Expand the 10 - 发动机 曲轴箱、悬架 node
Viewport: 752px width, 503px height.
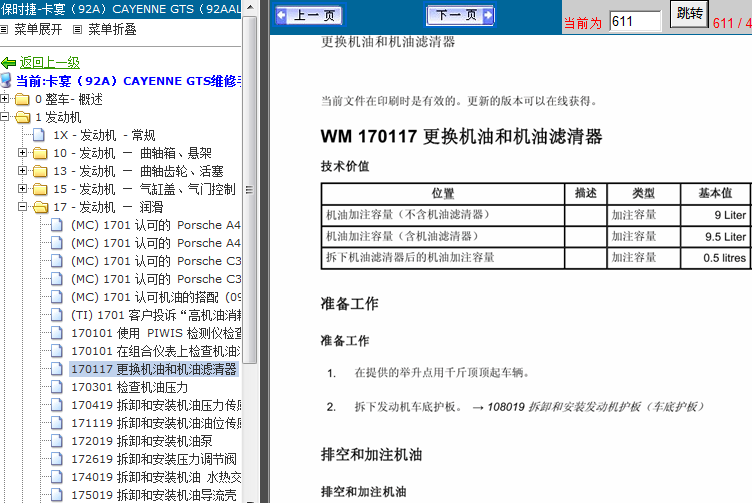click(x=22, y=152)
